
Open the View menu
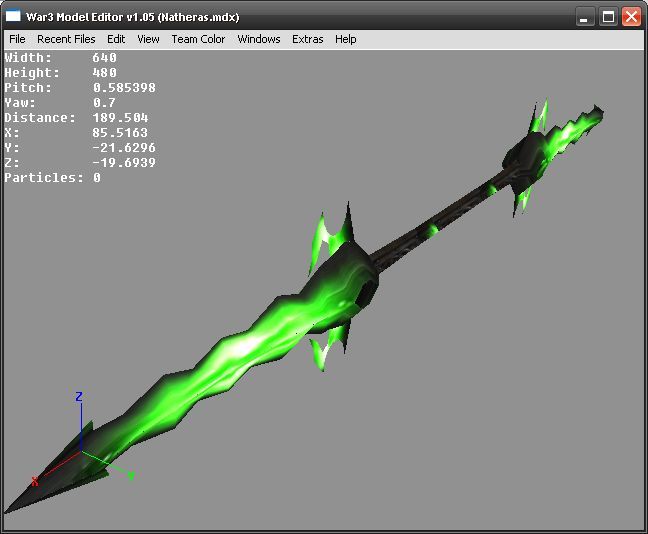click(x=148, y=39)
